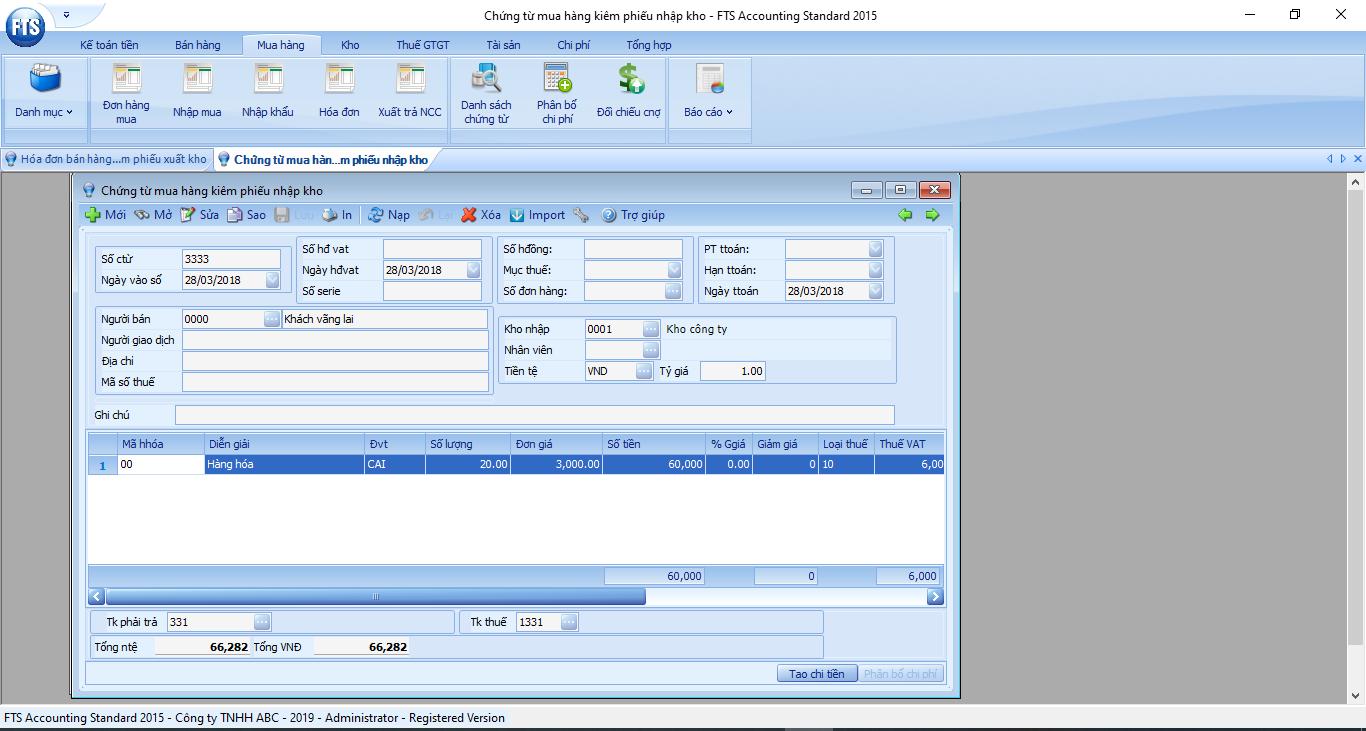This screenshot has width=1366, height=731.
Task: Open the quick access dropdown in title bar
Action: pos(66,15)
